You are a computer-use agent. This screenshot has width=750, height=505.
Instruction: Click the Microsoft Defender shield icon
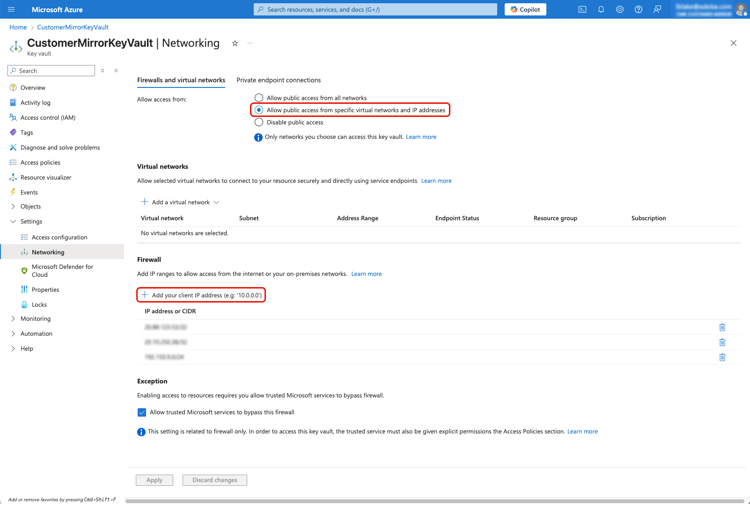pyautogui.click(x=24, y=271)
